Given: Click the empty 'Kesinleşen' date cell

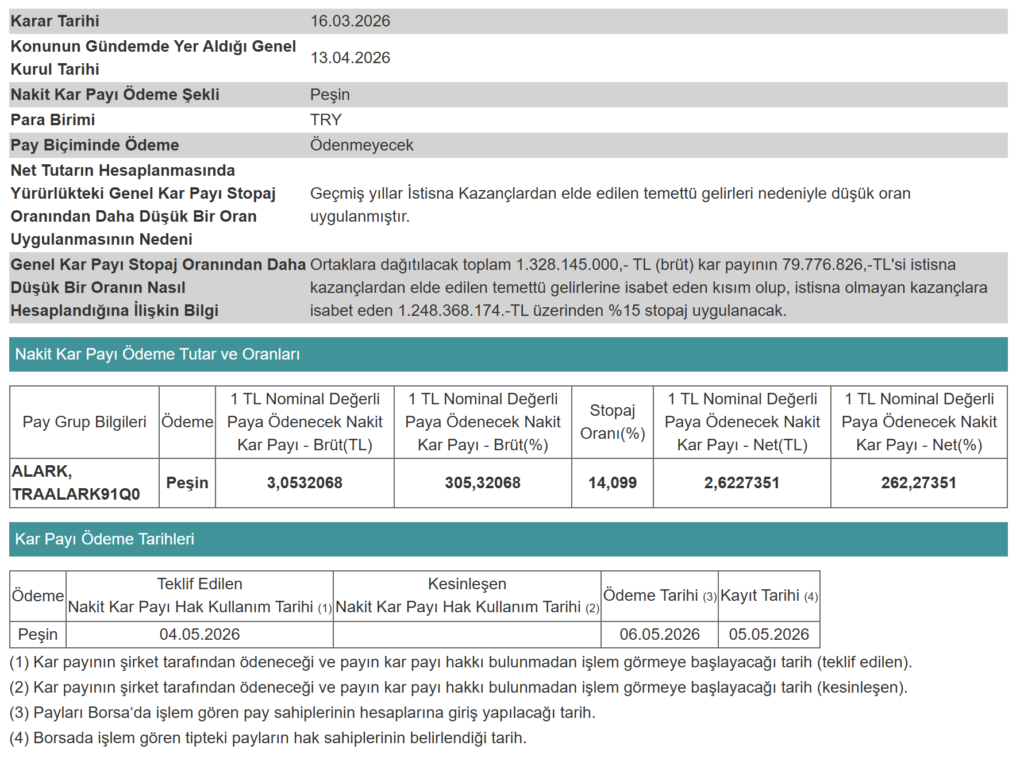Looking at the screenshot, I should pyautogui.click(x=467, y=634).
